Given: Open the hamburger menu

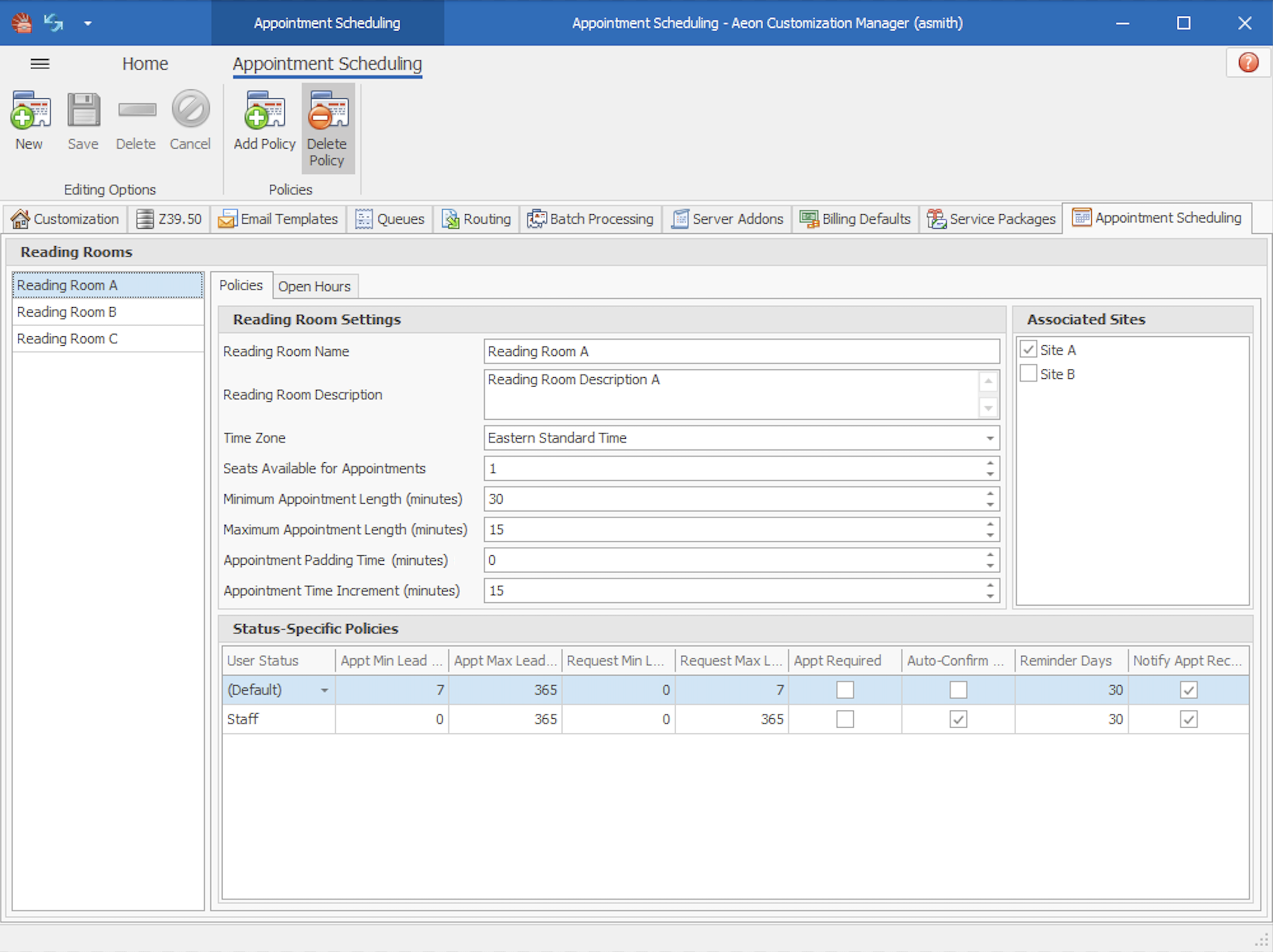Looking at the screenshot, I should 40,63.
